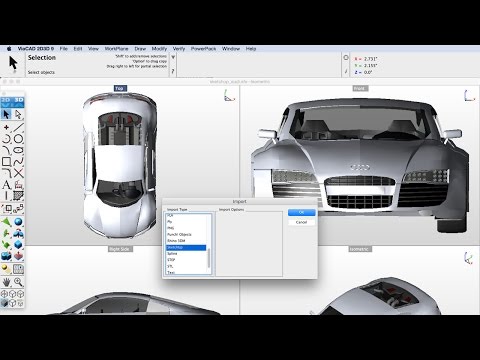The height and width of the screenshot is (360, 480).
Task: Select the hatch fill tool
Action: (18, 196)
